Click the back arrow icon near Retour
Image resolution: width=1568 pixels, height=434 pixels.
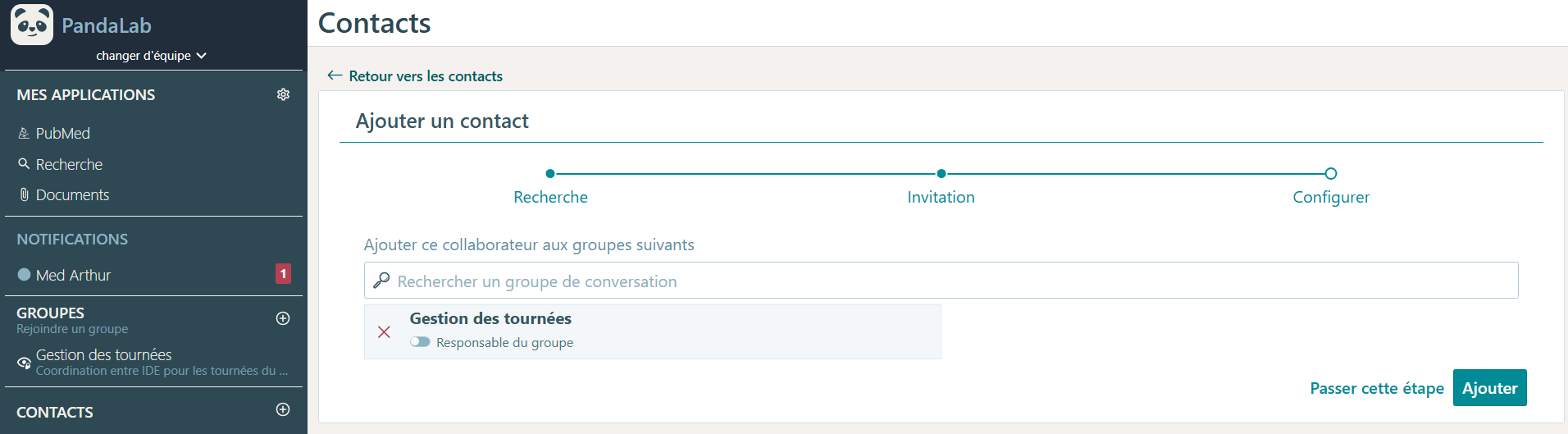pos(335,75)
